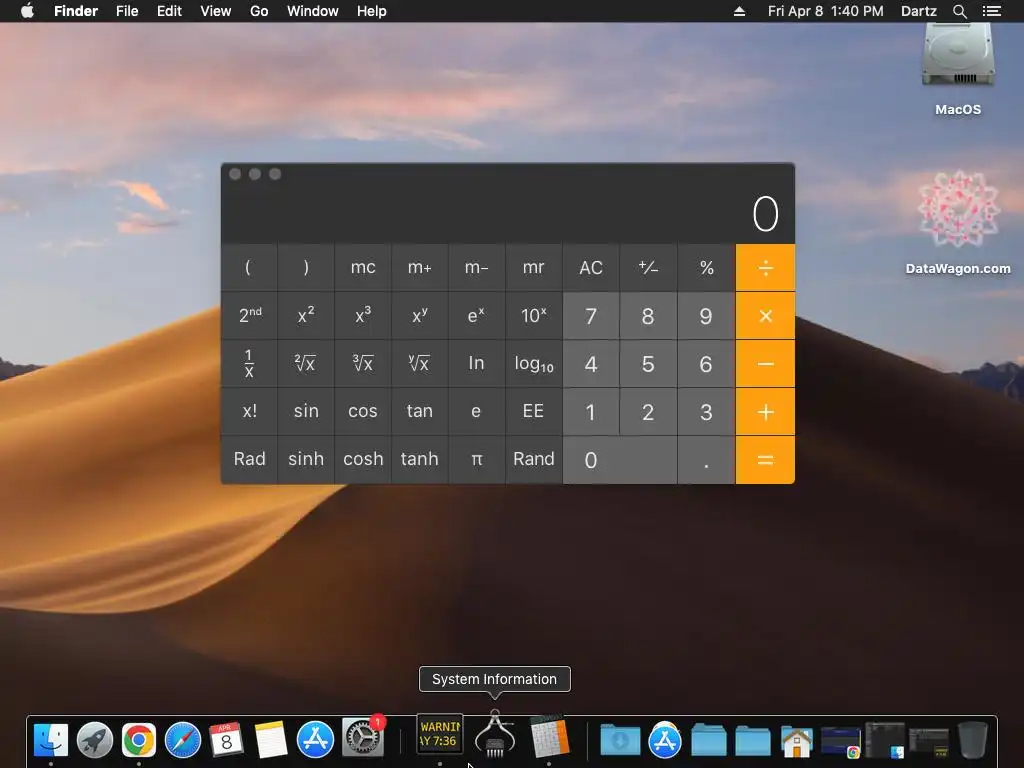The image size is (1024, 768).
Task: Open the Trash in the Dock
Action: [x=972, y=740]
